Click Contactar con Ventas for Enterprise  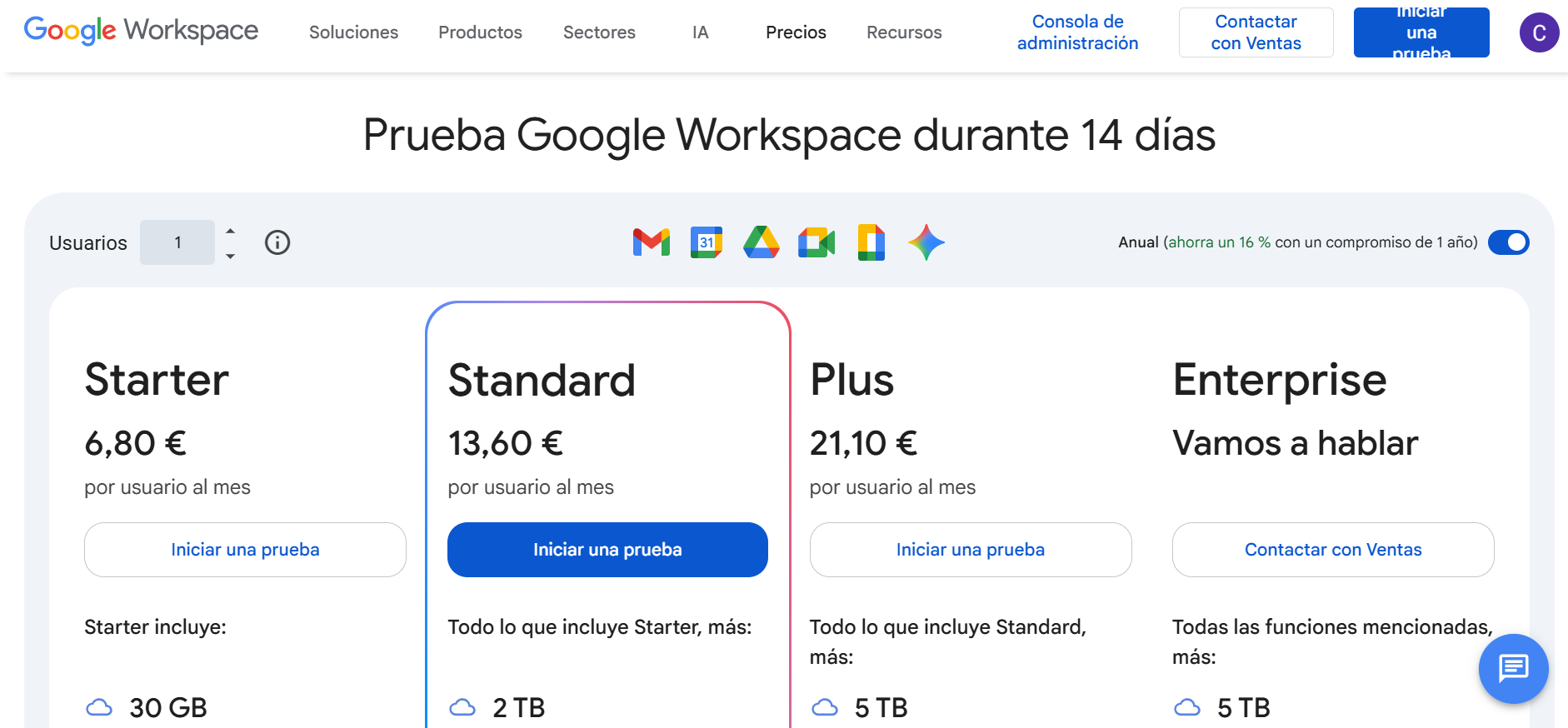(x=1333, y=550)
